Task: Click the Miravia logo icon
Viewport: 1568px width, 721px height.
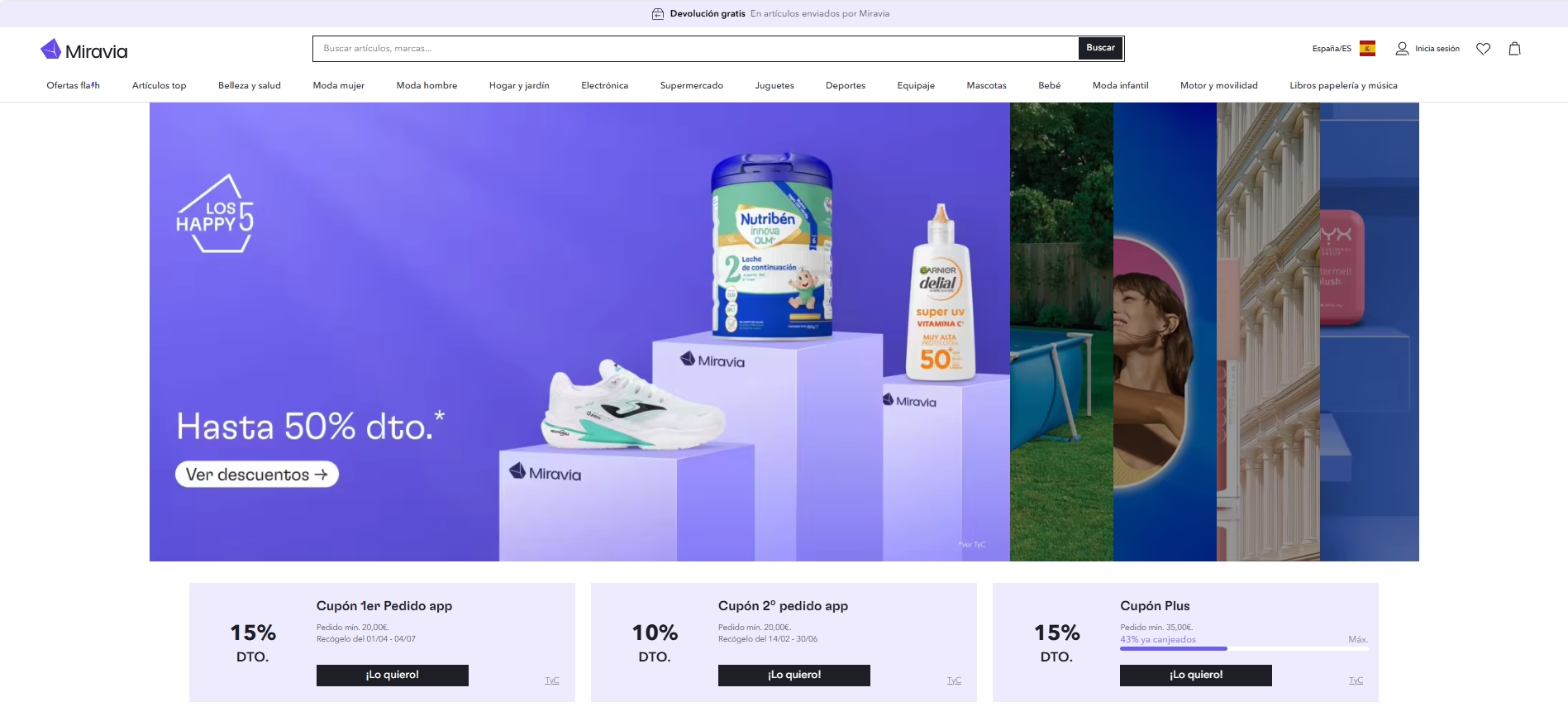Action: click(51, 50)
